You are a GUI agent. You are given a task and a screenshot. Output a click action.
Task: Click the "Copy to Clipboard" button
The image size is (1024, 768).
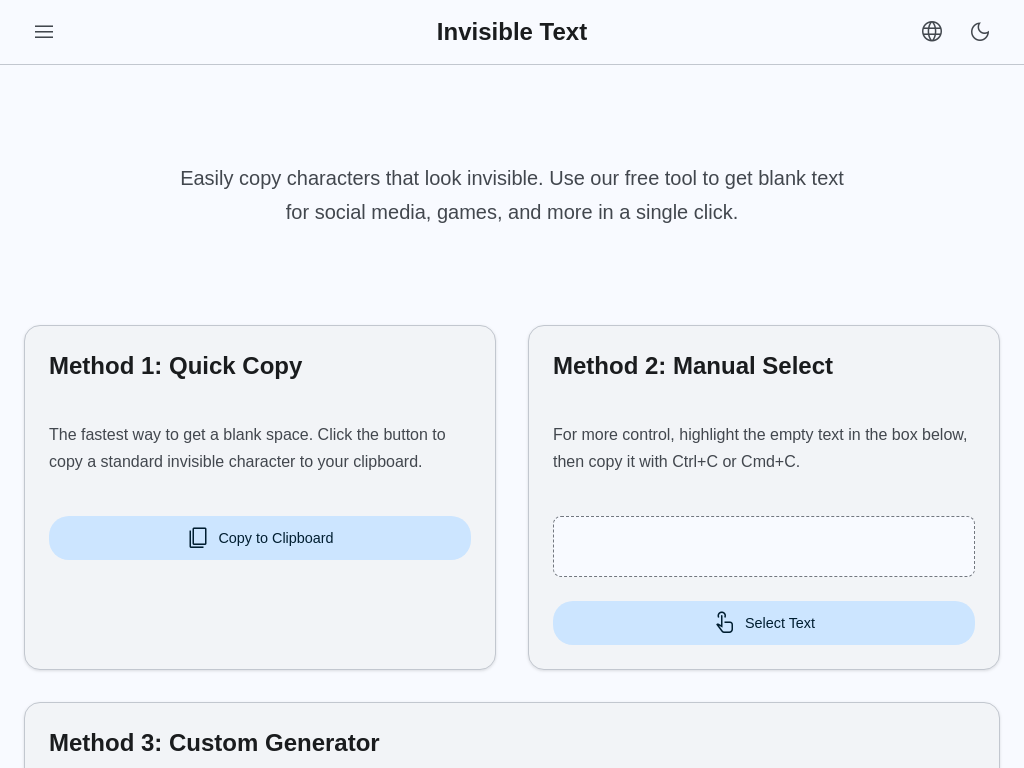(x=260, y=538)
